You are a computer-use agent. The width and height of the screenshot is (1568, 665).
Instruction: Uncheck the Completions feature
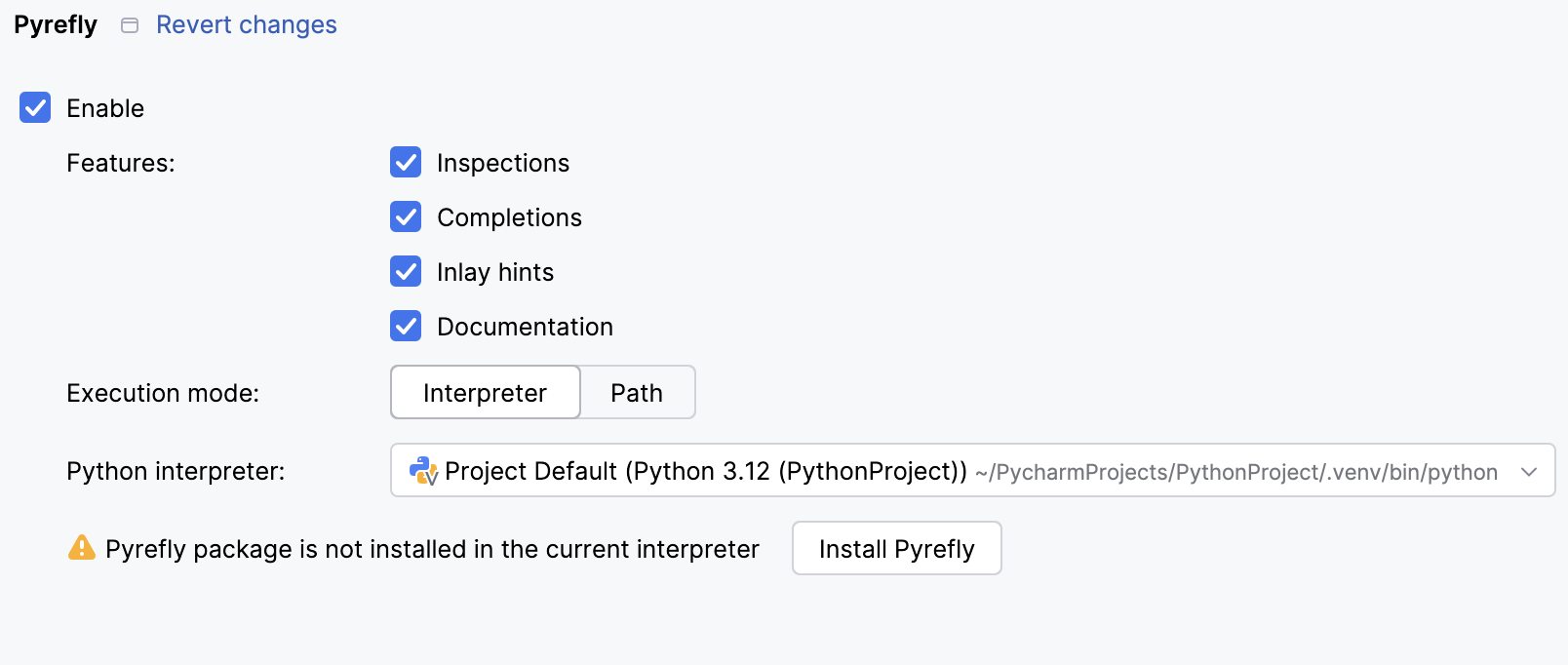[406, 216]
